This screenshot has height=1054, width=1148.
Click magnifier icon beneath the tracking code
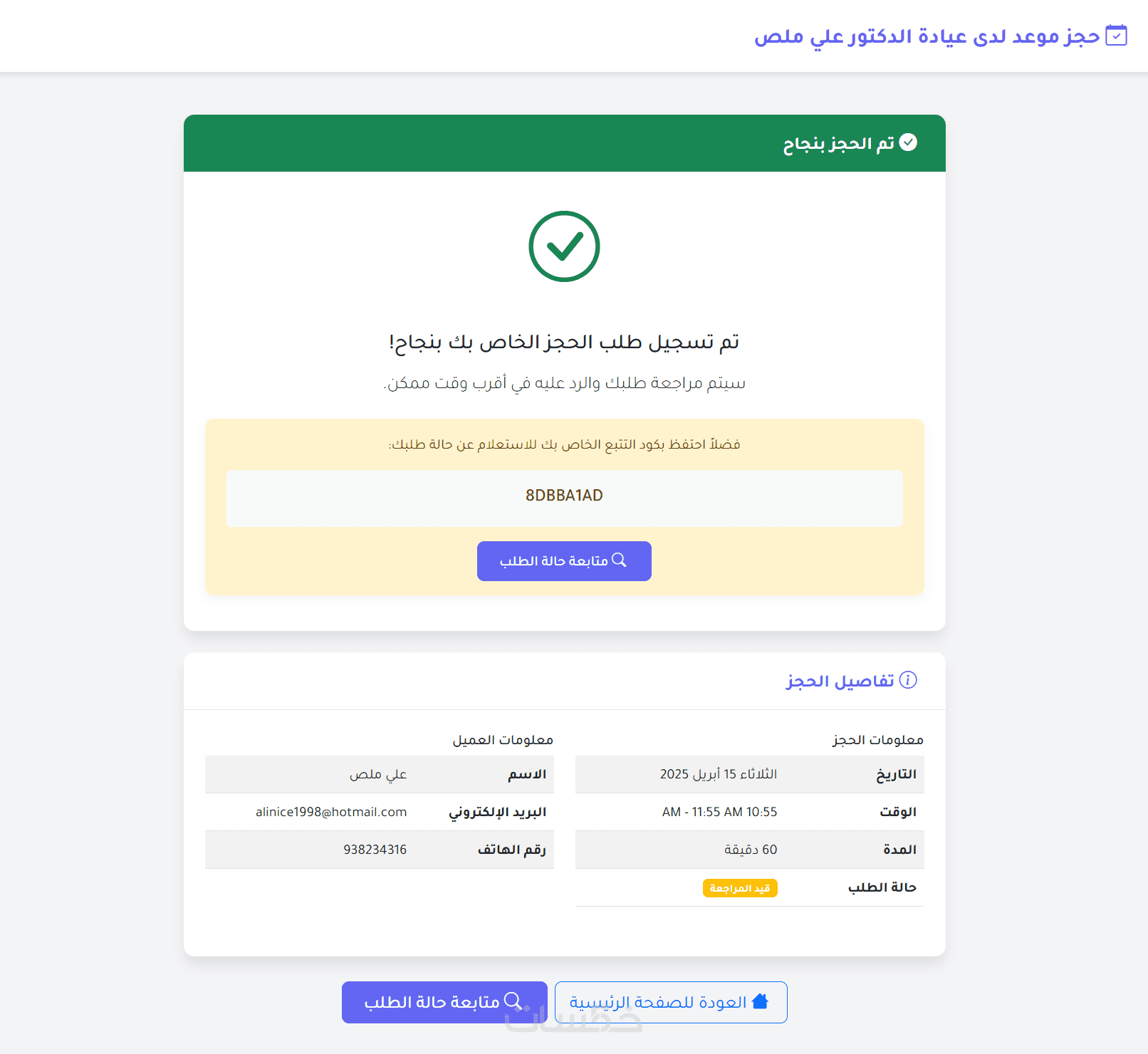click(x=620, y=560)
